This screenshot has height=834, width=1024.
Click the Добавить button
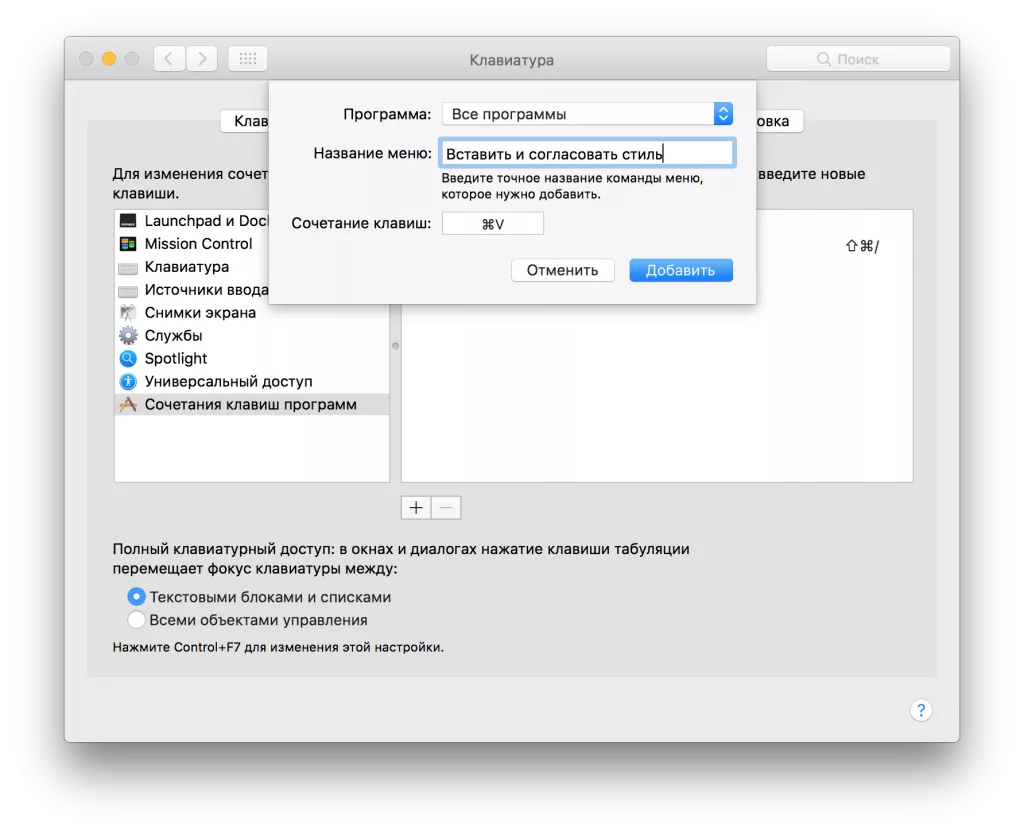(x=680, y=270)
